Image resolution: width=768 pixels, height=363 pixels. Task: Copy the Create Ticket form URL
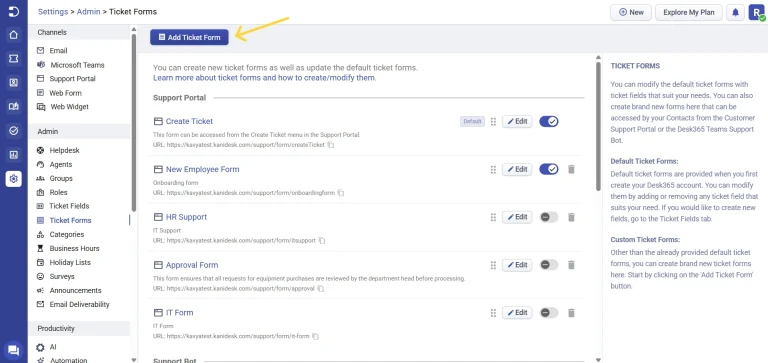coord(331,145)
